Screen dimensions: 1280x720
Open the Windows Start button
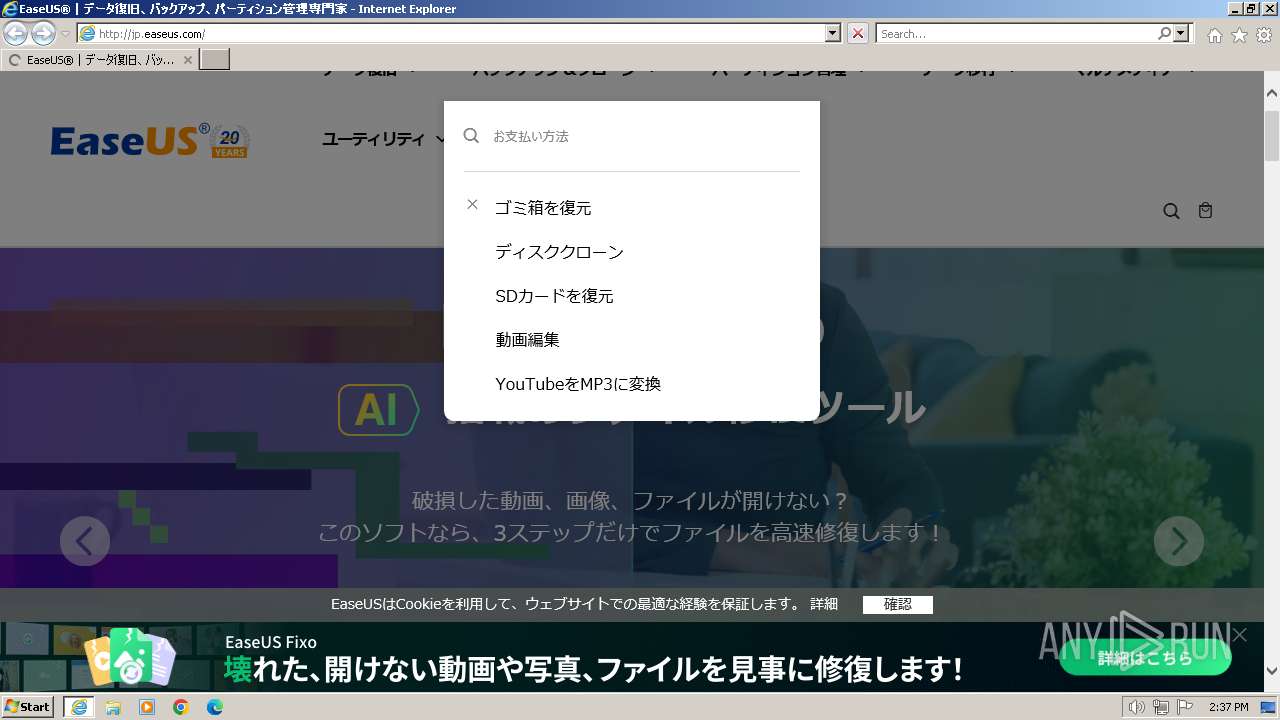click(x=28, y=707)
